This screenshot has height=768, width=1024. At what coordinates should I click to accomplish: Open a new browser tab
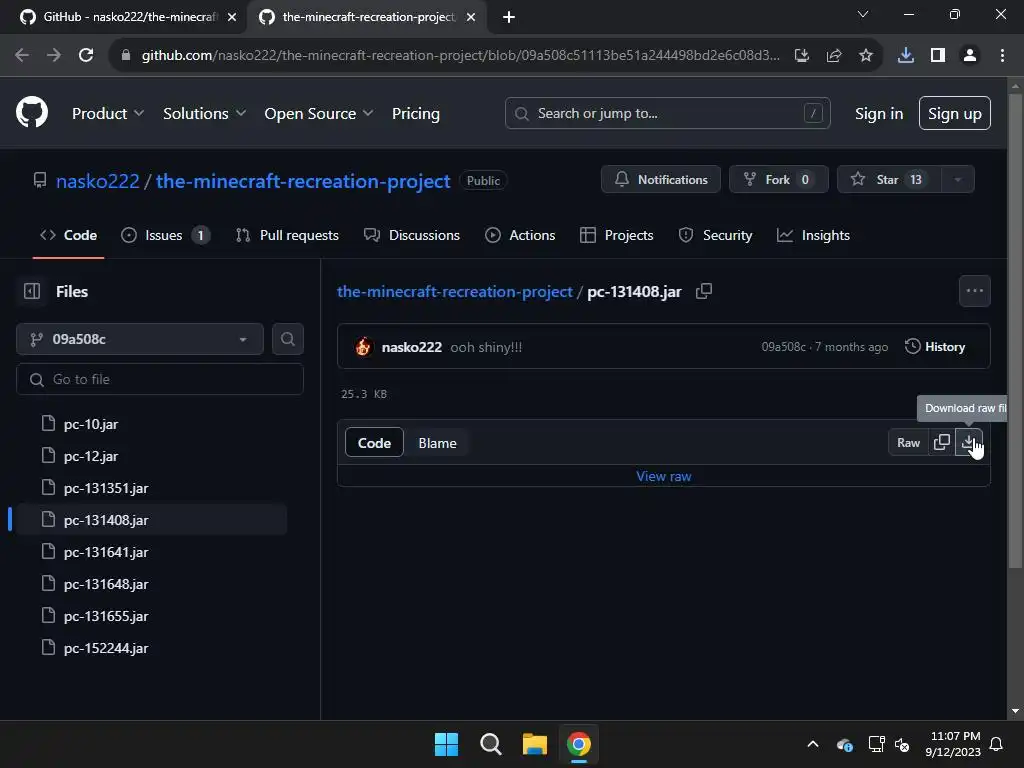(x=509, y=17)
